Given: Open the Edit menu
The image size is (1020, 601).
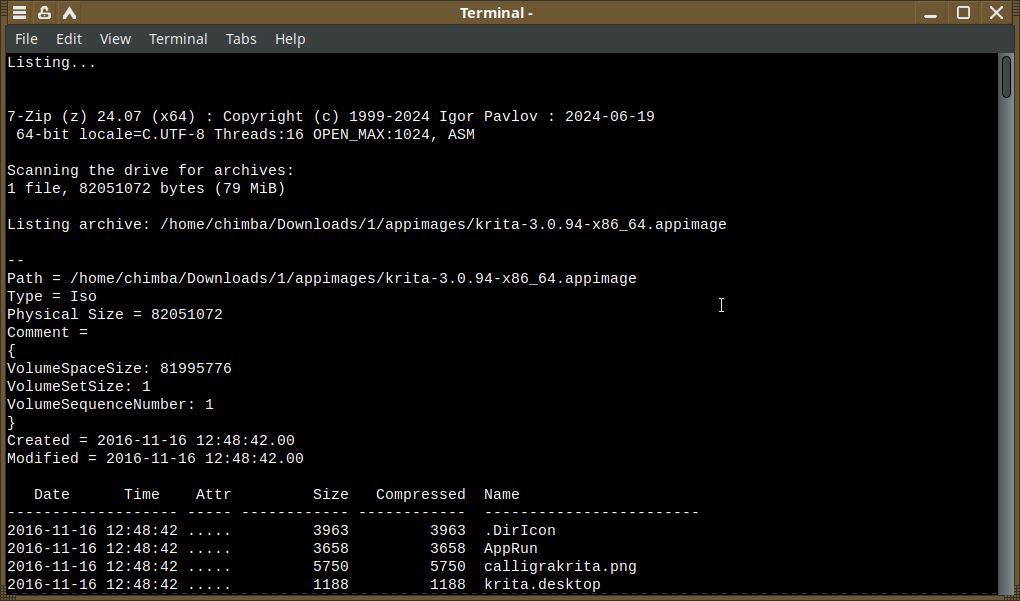Looking at the screenshot, I should tap(69, 39).
